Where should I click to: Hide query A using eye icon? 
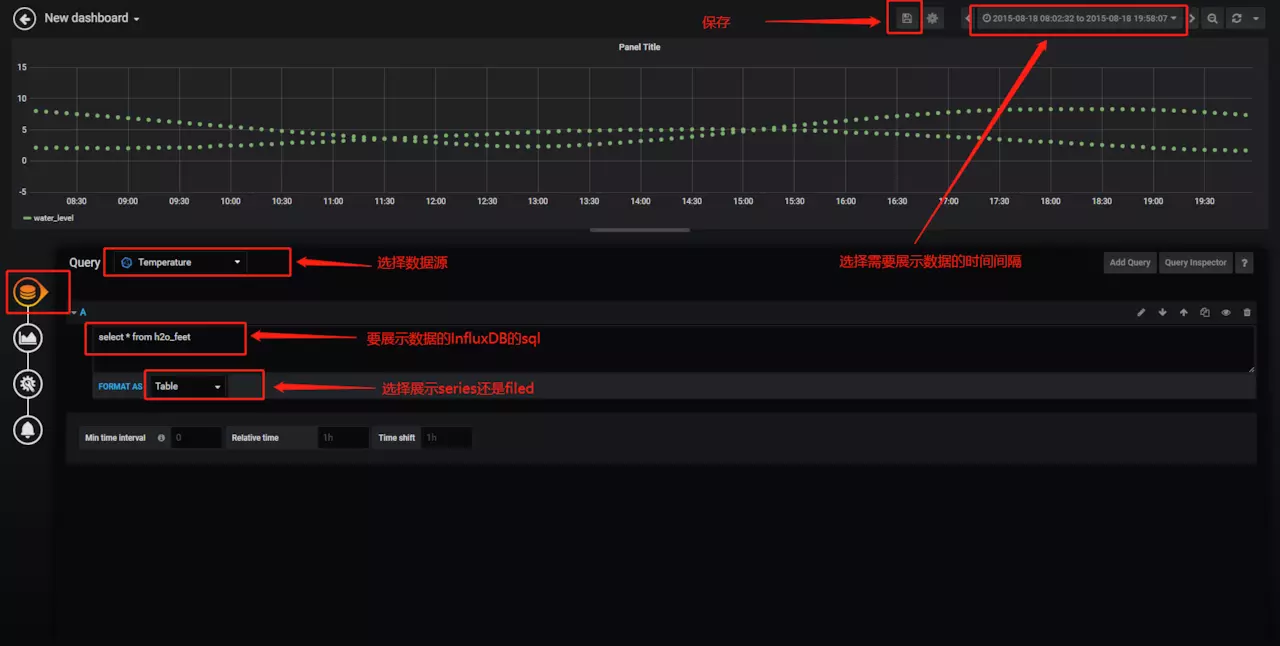click(x=1226, y=312)
